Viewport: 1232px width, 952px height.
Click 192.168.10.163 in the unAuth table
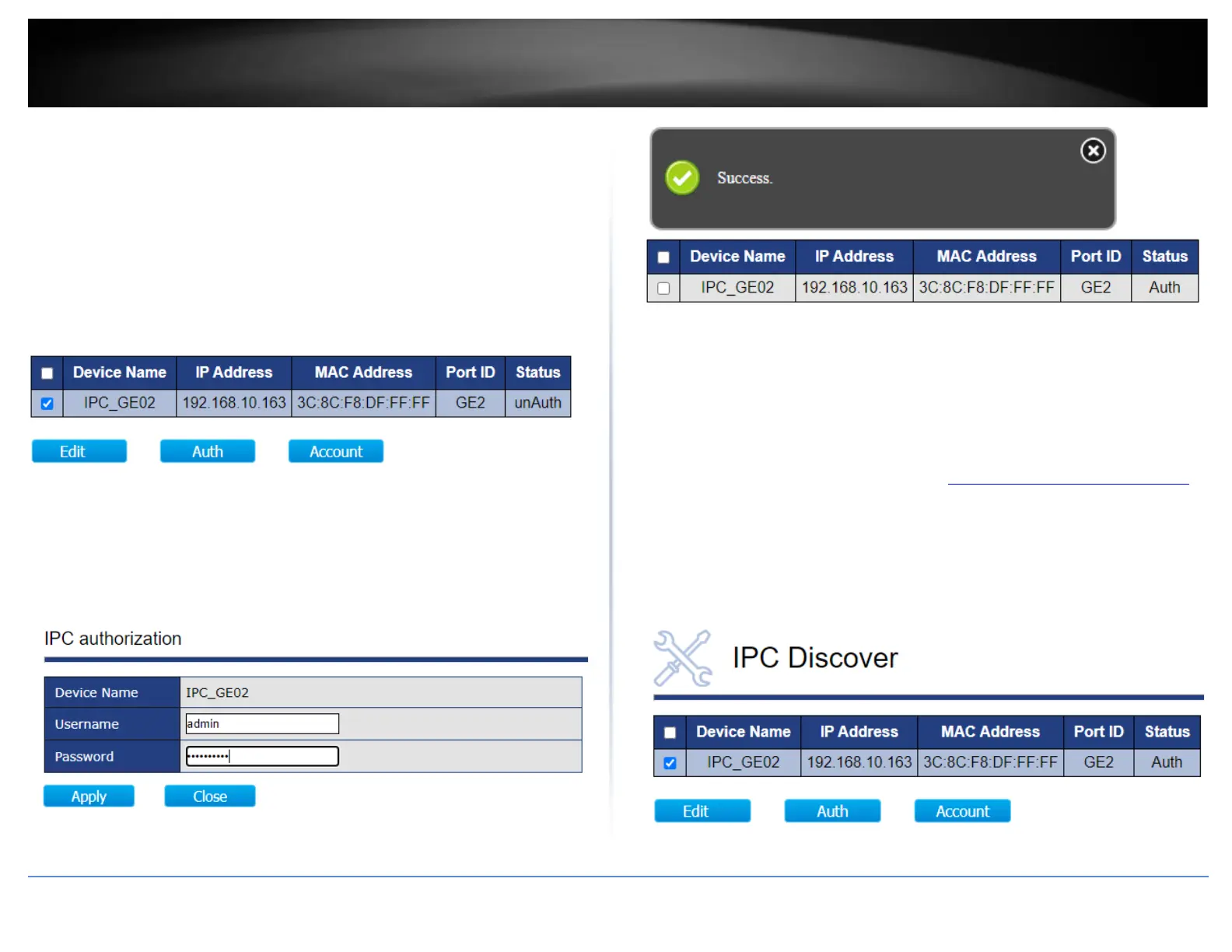[234, 403]
